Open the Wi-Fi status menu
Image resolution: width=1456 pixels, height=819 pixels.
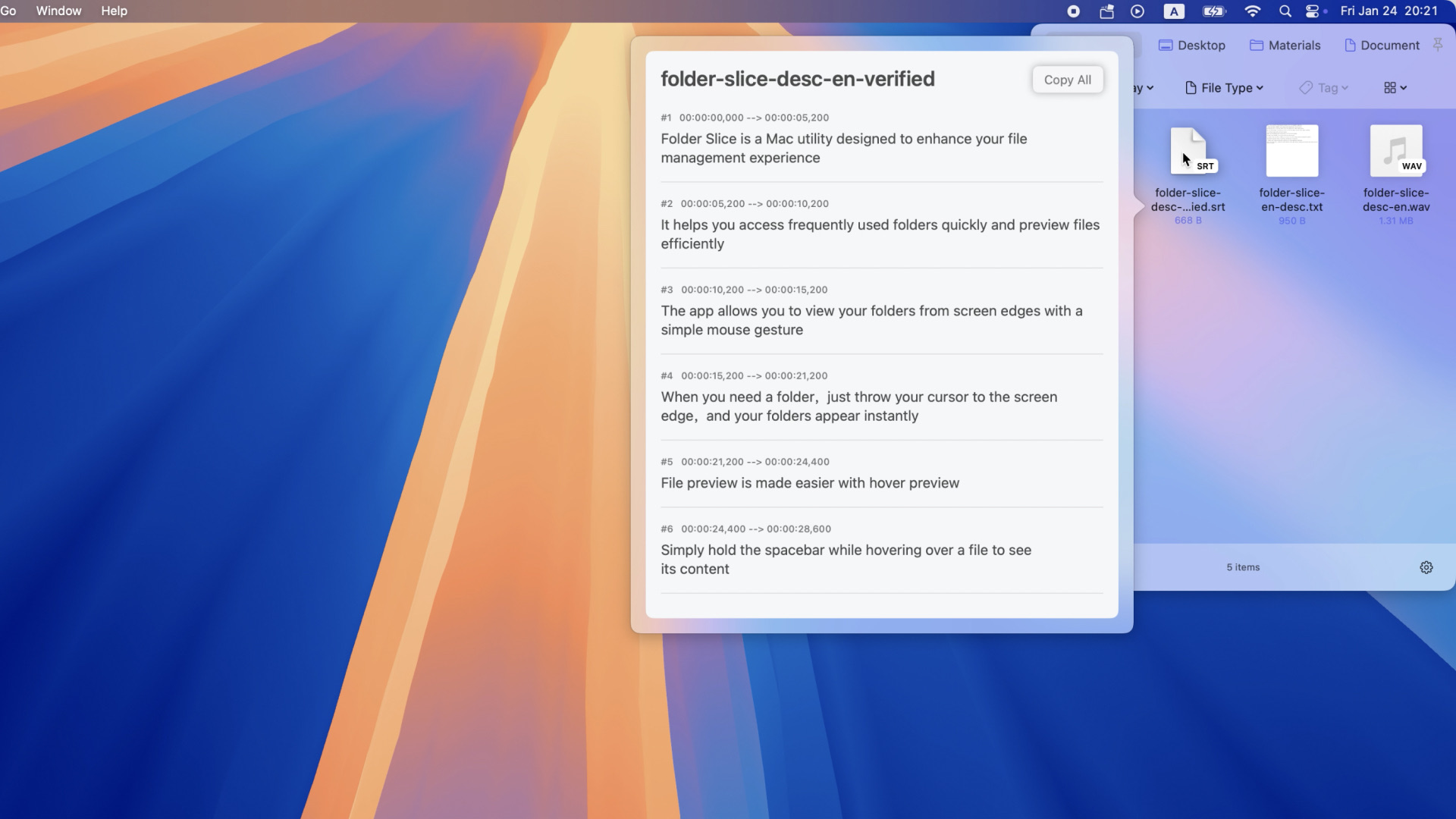1253,11
